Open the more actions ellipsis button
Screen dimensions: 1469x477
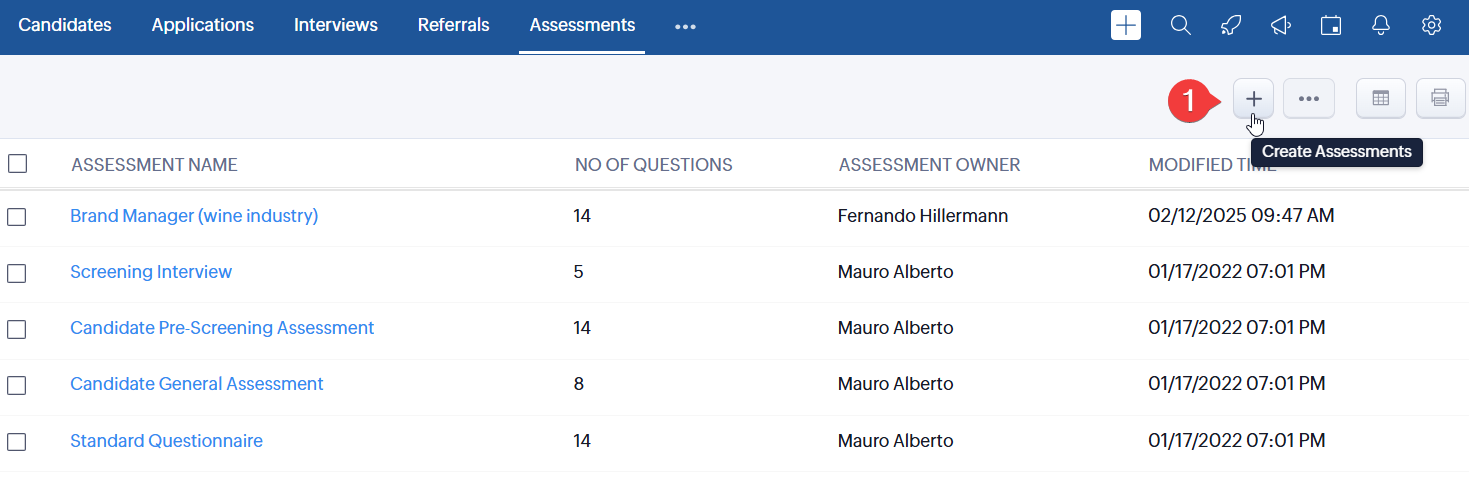point(1309,98)
